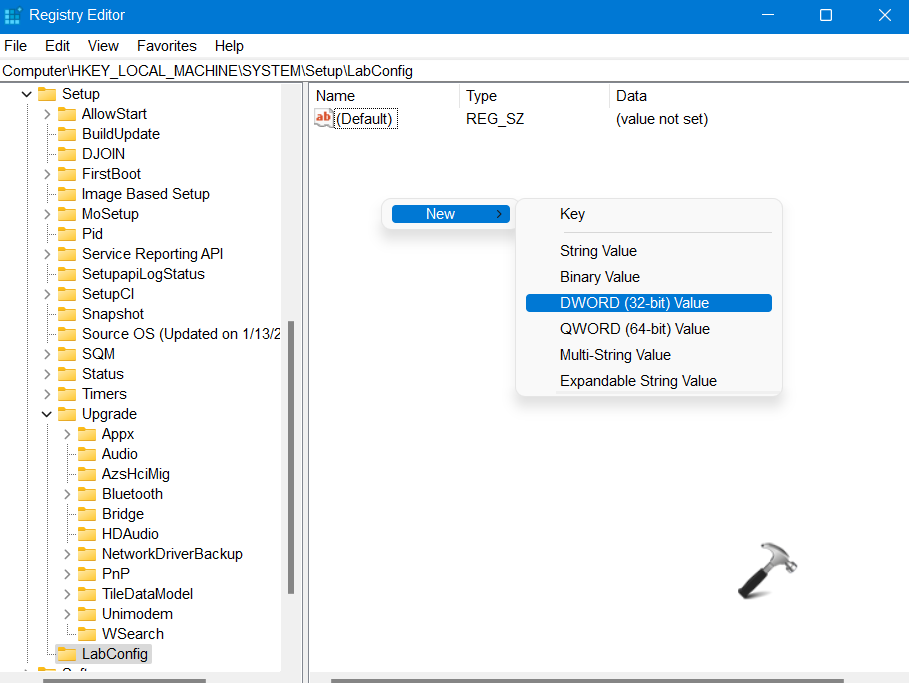Open the Edit menu
This screenshot has width=909, height=683.
[58, 46]
